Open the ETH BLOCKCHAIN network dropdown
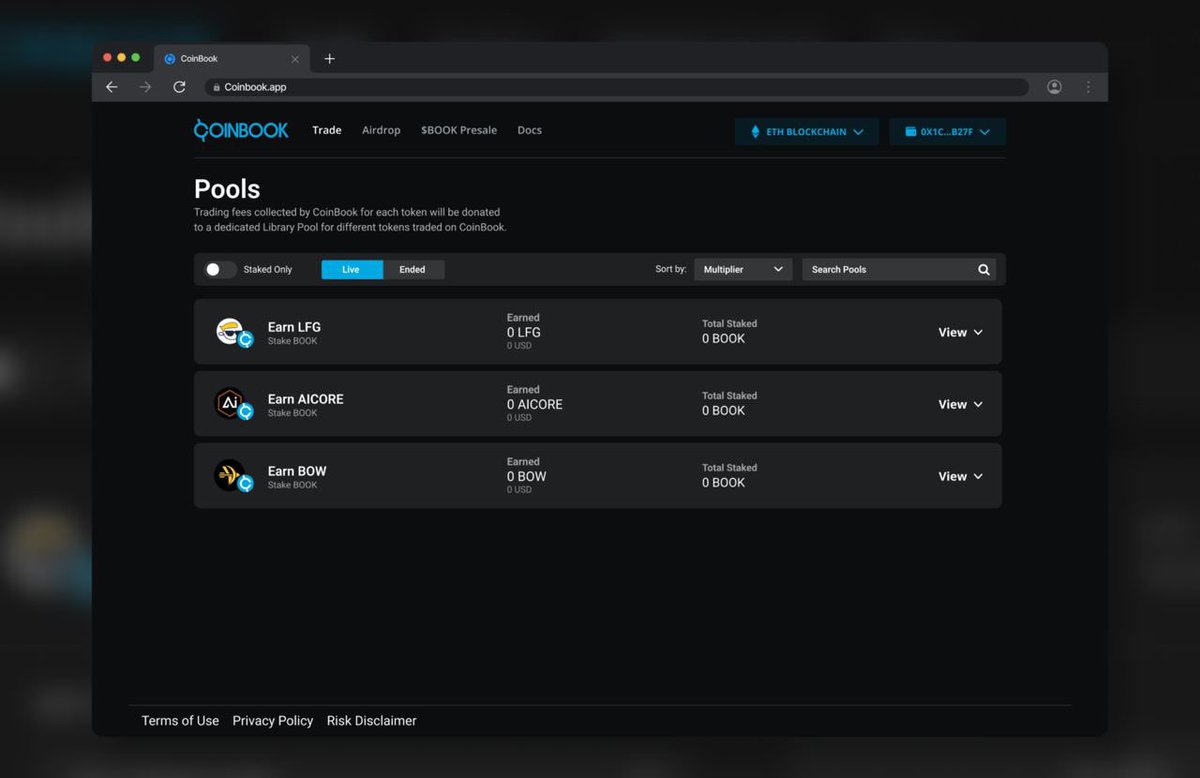This screenshot has width=1200, height=778. pyautogui.click(x=807, y=132)
